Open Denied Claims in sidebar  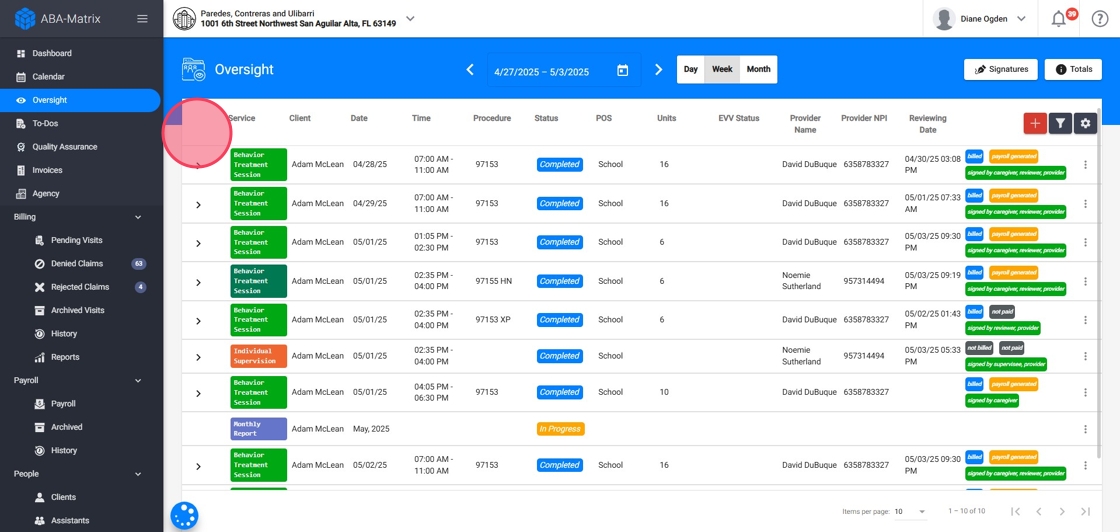79,264
